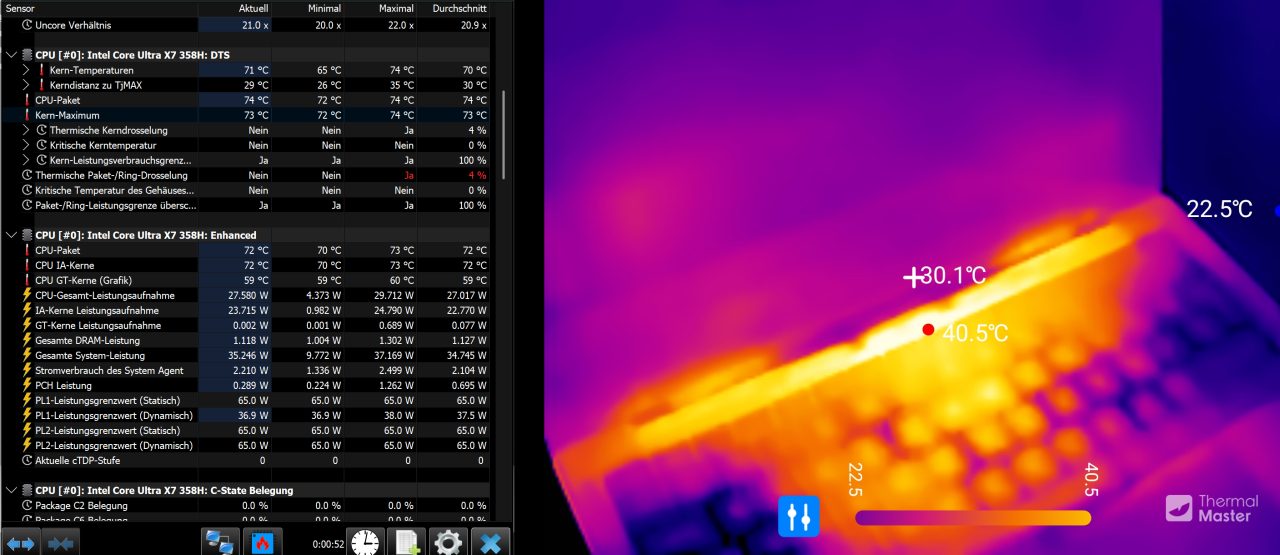Collapse the Intel Core Ultra X7 358H: Enhanced group
Viewport: 1280px width, 555px height.
tap(11, 235)
